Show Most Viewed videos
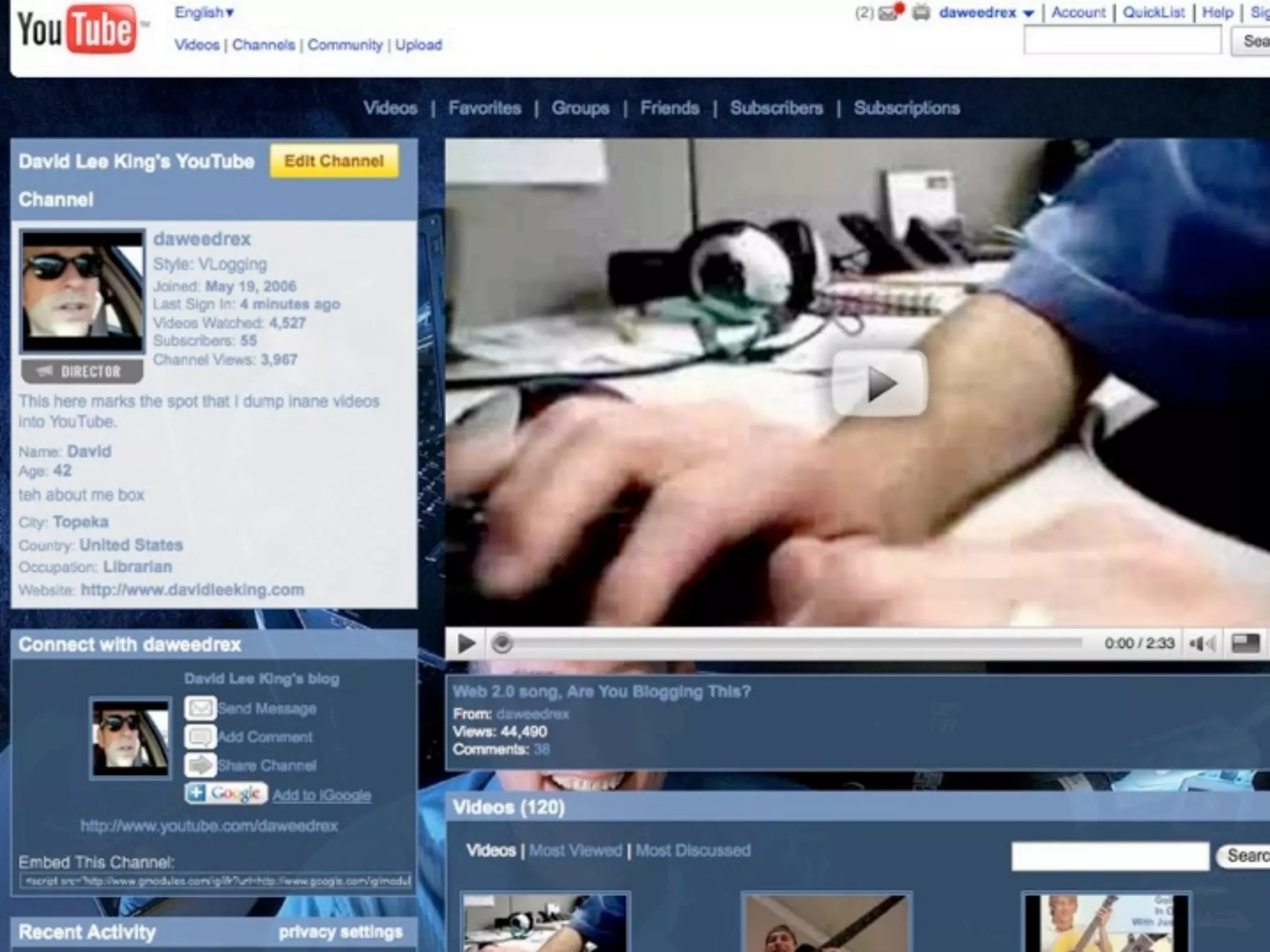 point(575,850)
